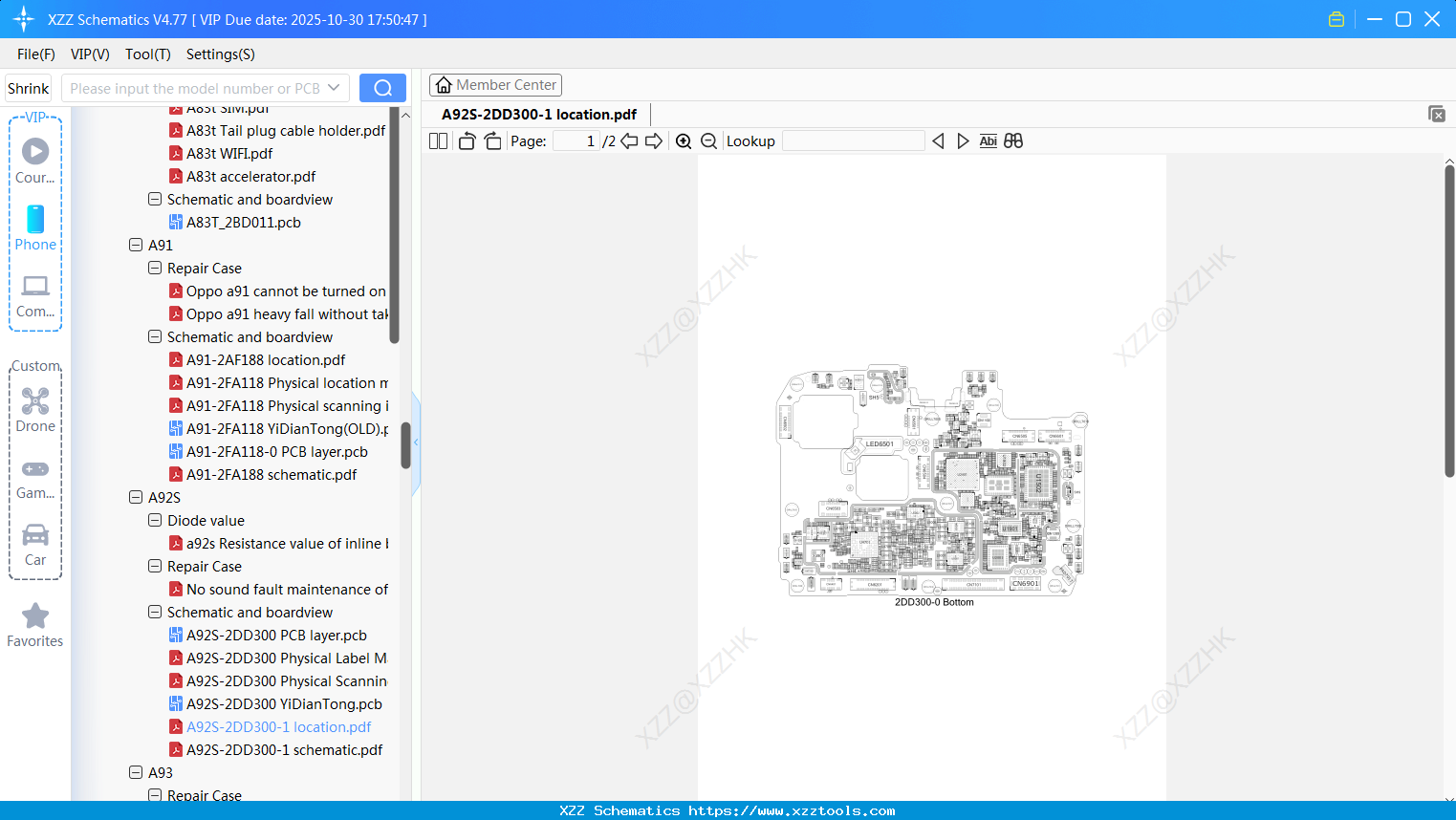Click the blue search magnifier button
The image size is (1456, 820).
click(382, 87)
